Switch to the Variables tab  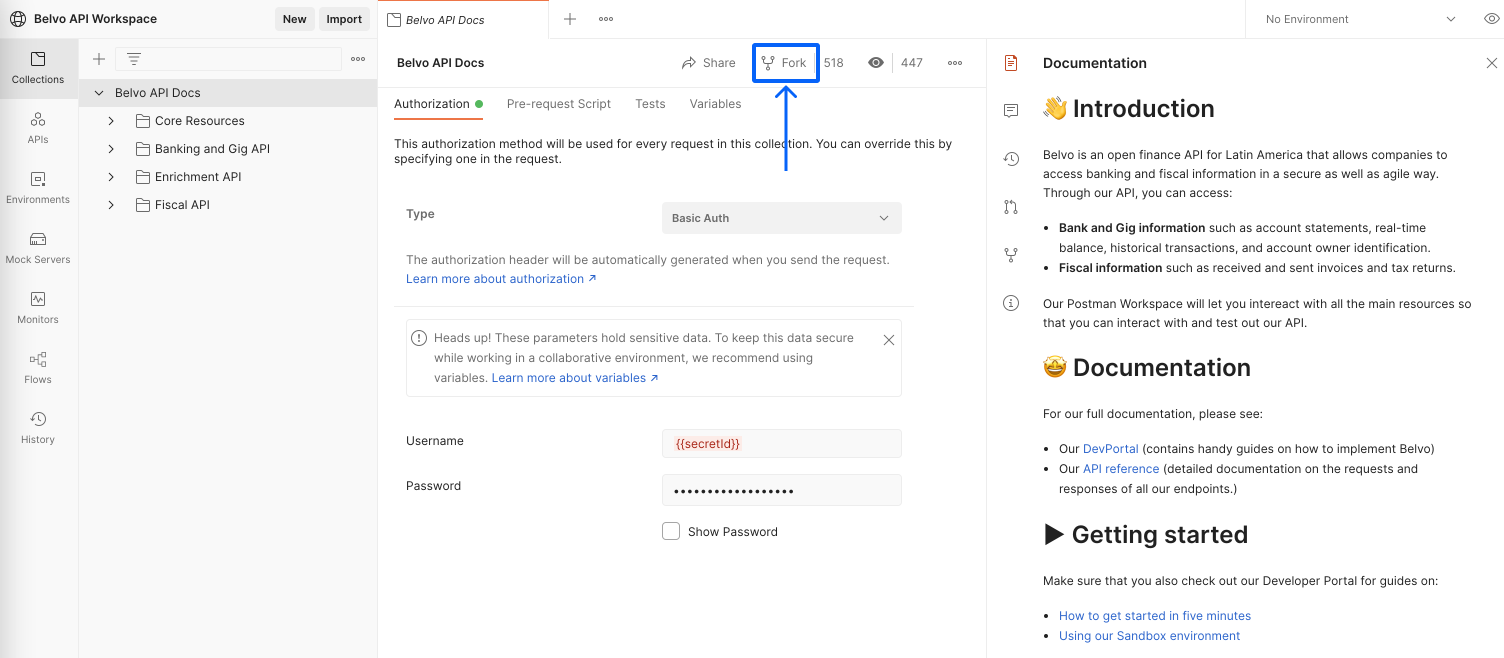(715, 104)
